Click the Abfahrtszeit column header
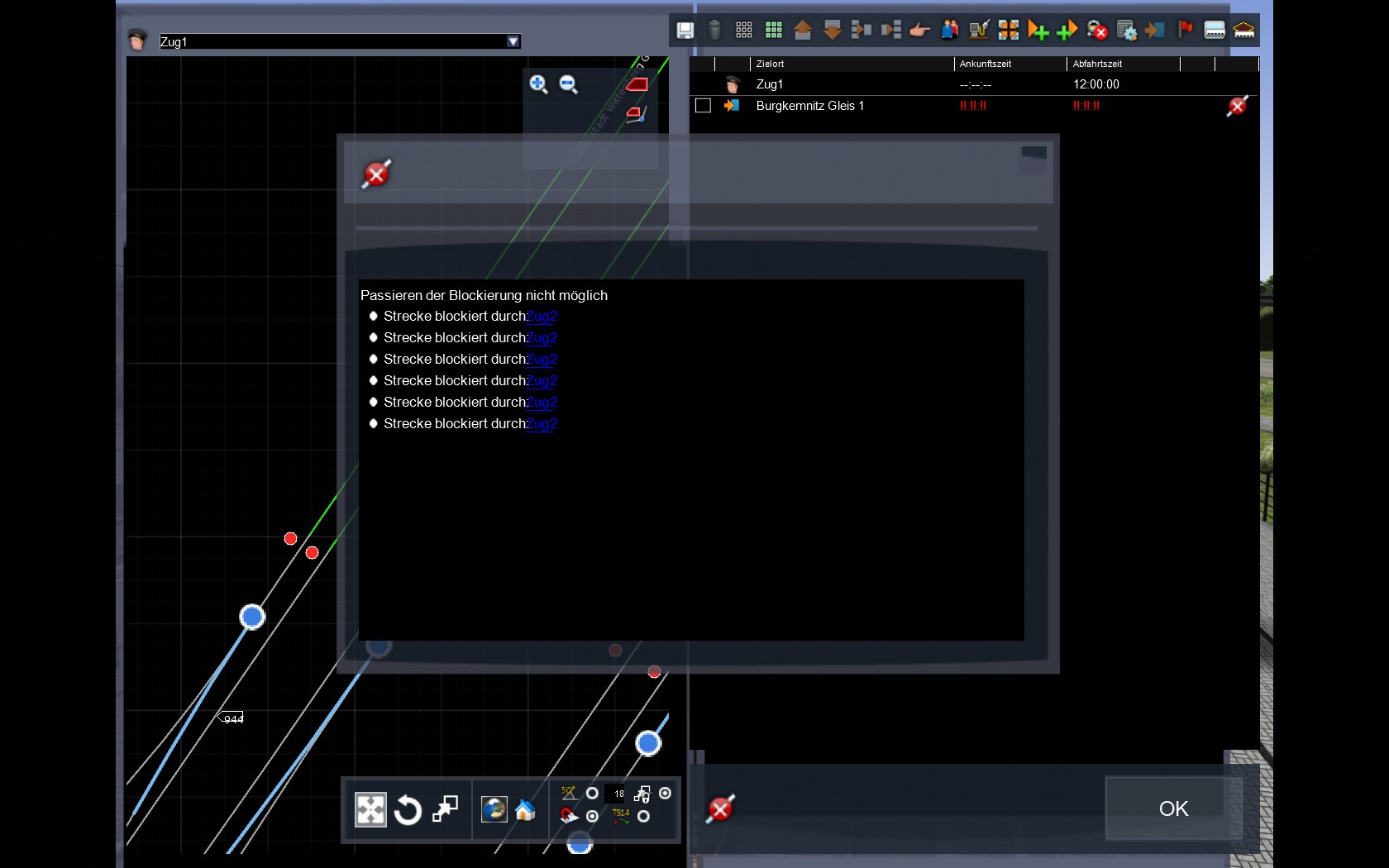This screenshot has width=1389, height=868. 1097,64
